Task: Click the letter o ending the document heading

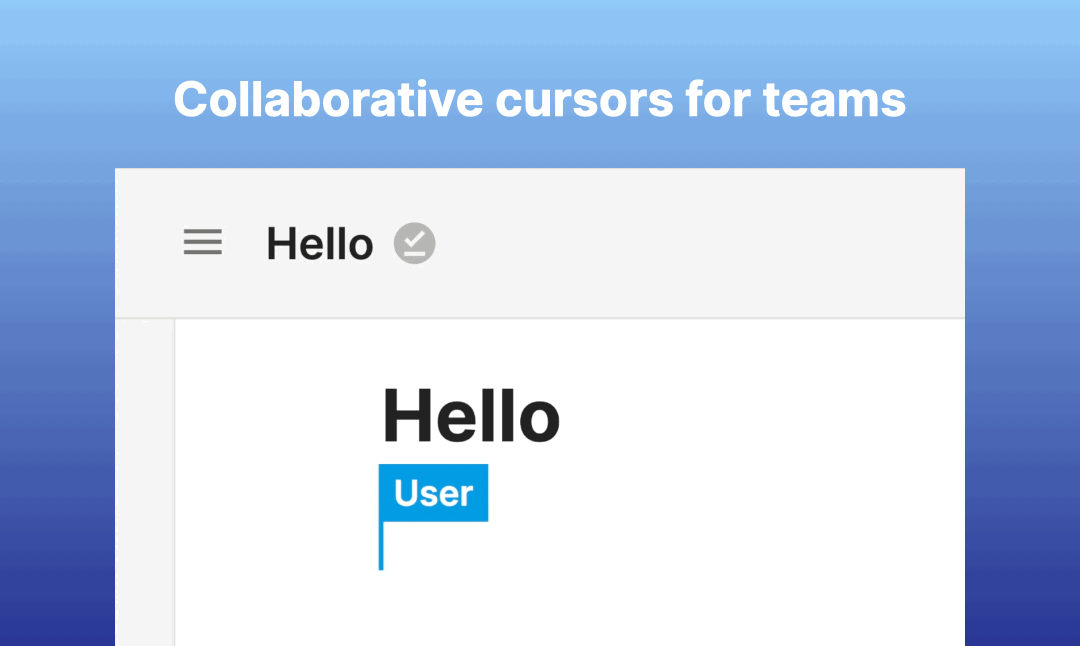Action: pos(539,421)
